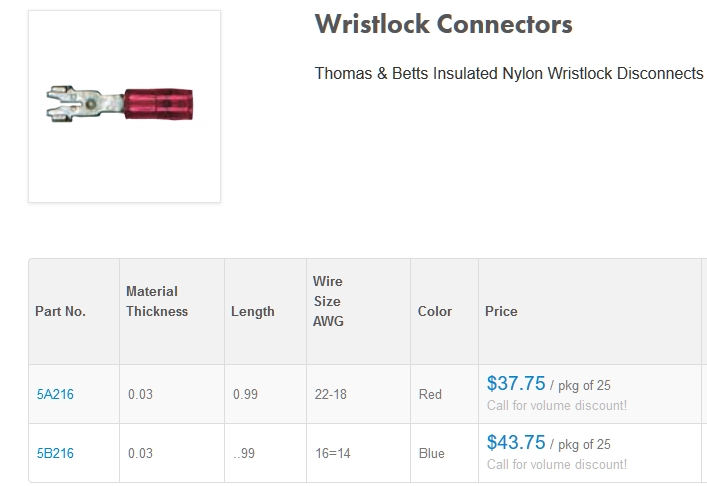Viewport: 707px width, 486px height.
Task: Click the 22-18 wire size cell
Action: [x=331, y=394]
